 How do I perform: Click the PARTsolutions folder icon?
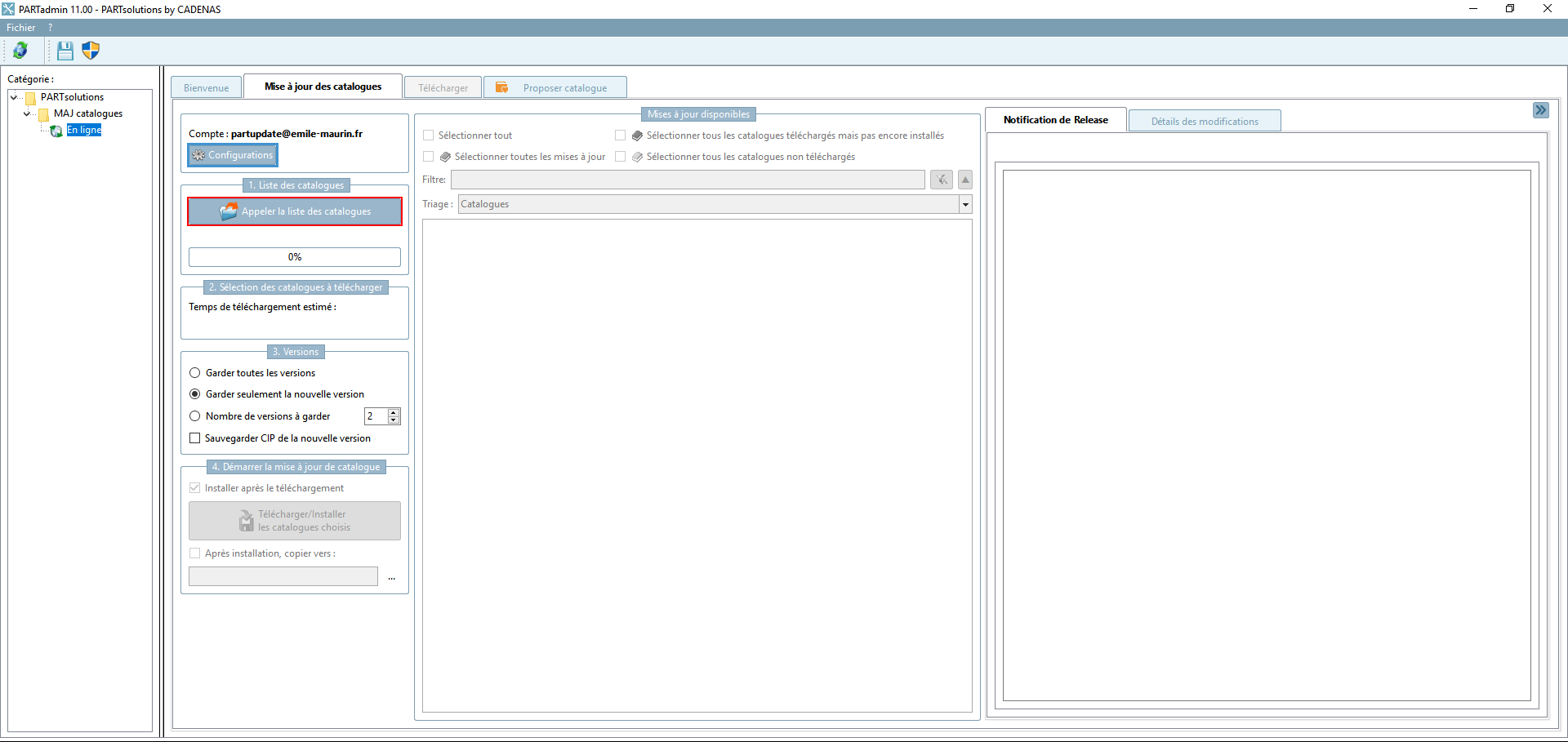[x=31, y=98]
